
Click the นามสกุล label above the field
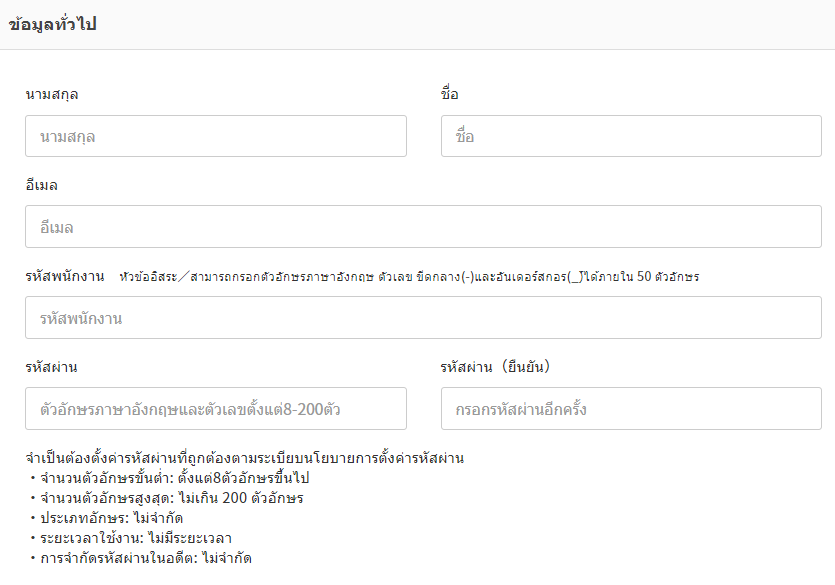coord(52,94)
